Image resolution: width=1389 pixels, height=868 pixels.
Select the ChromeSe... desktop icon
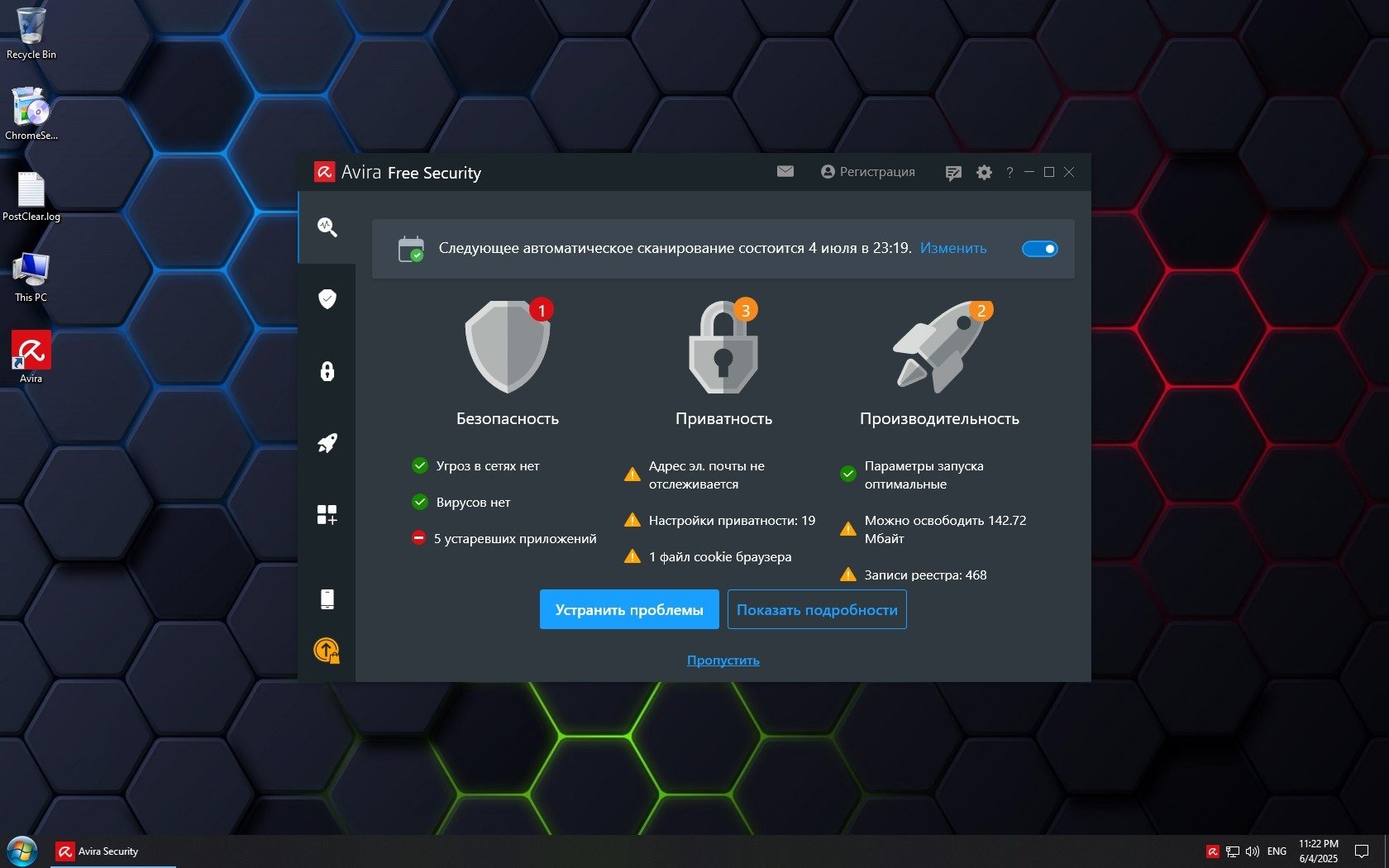coord(31,114)
